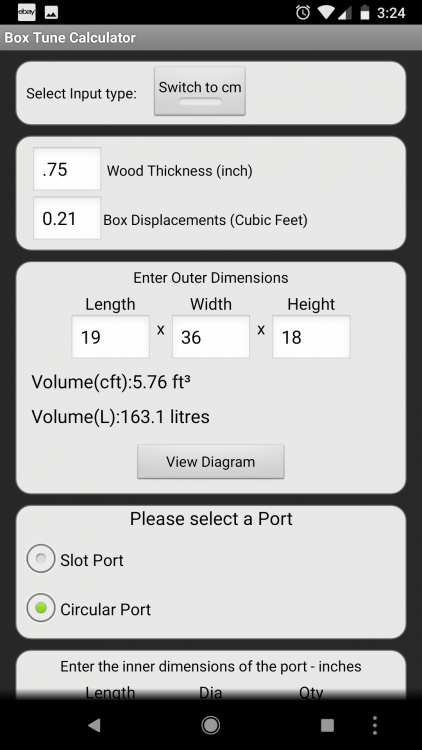Tap the Length outer dimension field

111,337
